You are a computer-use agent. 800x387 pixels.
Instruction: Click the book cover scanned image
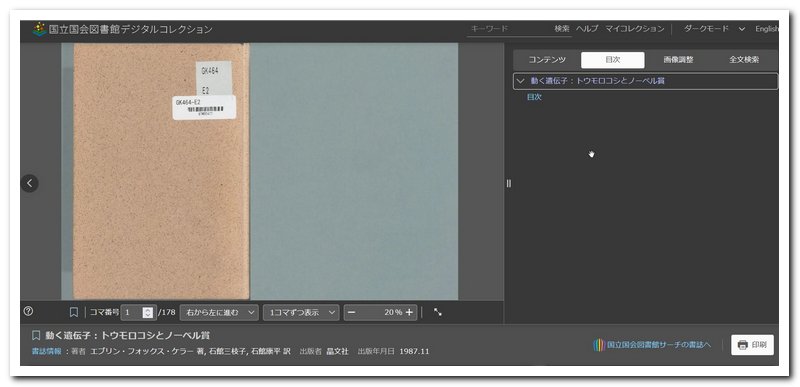pos(259,171)
